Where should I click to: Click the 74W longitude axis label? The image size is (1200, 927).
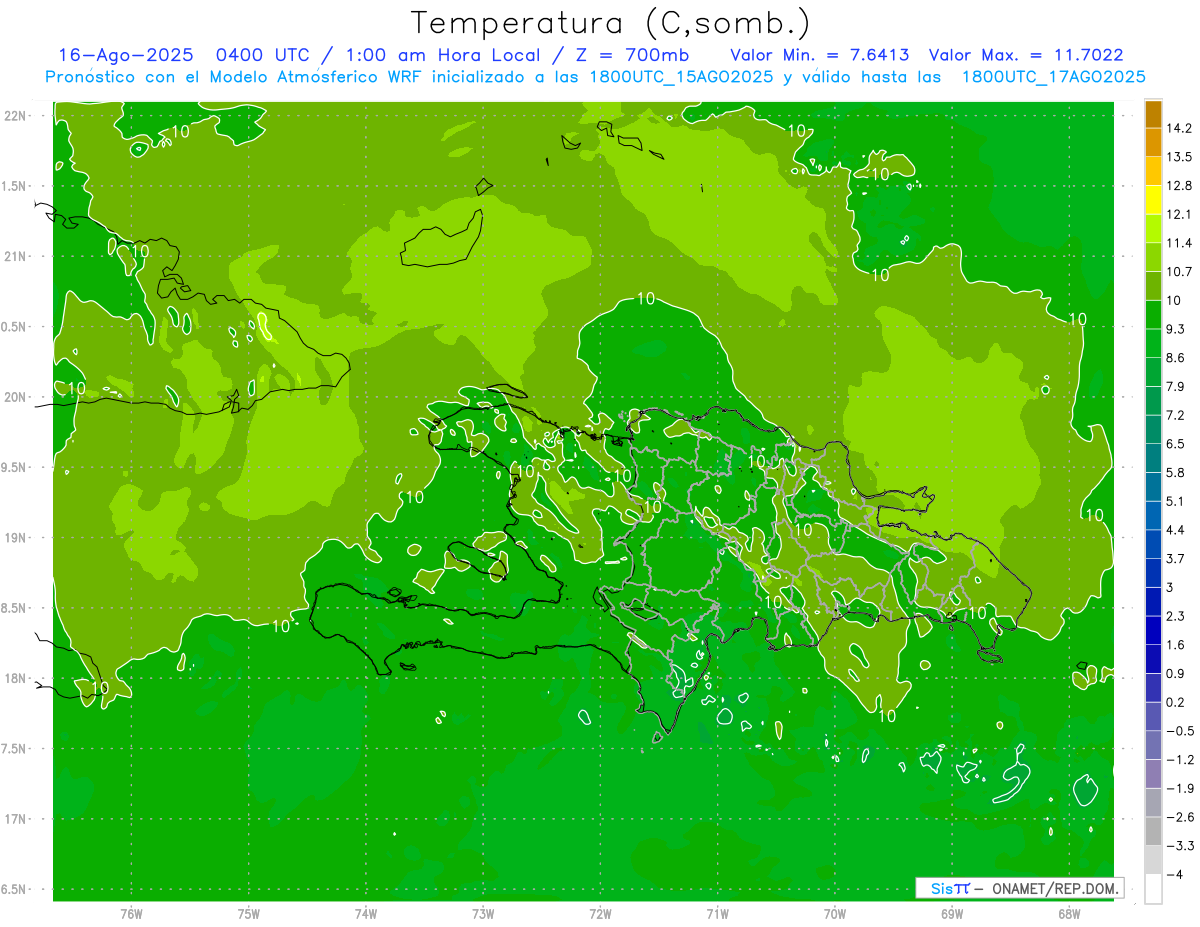(366, 914)
